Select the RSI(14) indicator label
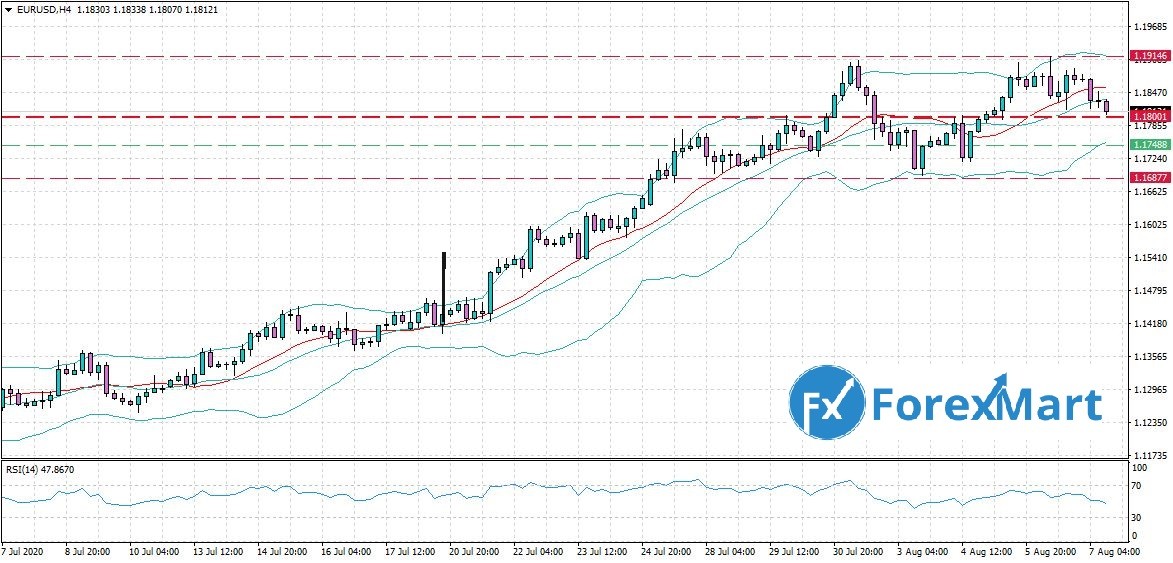This screenshot has height=563, width=1173. pyautogui.click(x=39, y=468)
